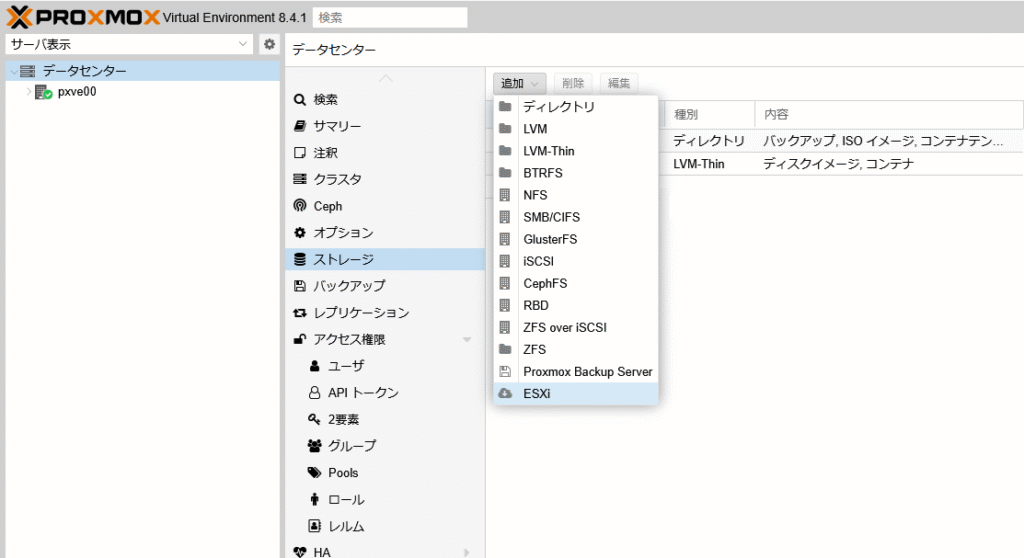Click the floppy icon beside バックアップ
The height and width of the screenshot is (558, 1024).
[300, 286]
